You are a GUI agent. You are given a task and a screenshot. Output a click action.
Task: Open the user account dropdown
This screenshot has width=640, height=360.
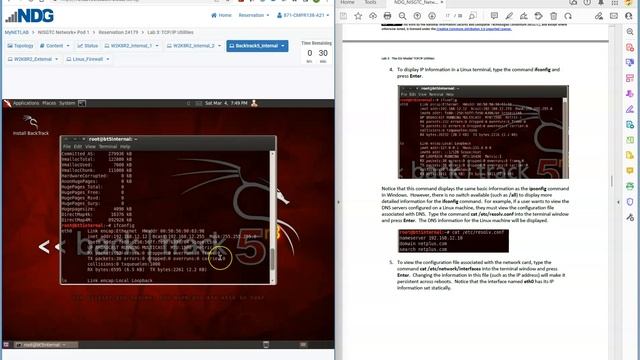[x=302, y=15]
